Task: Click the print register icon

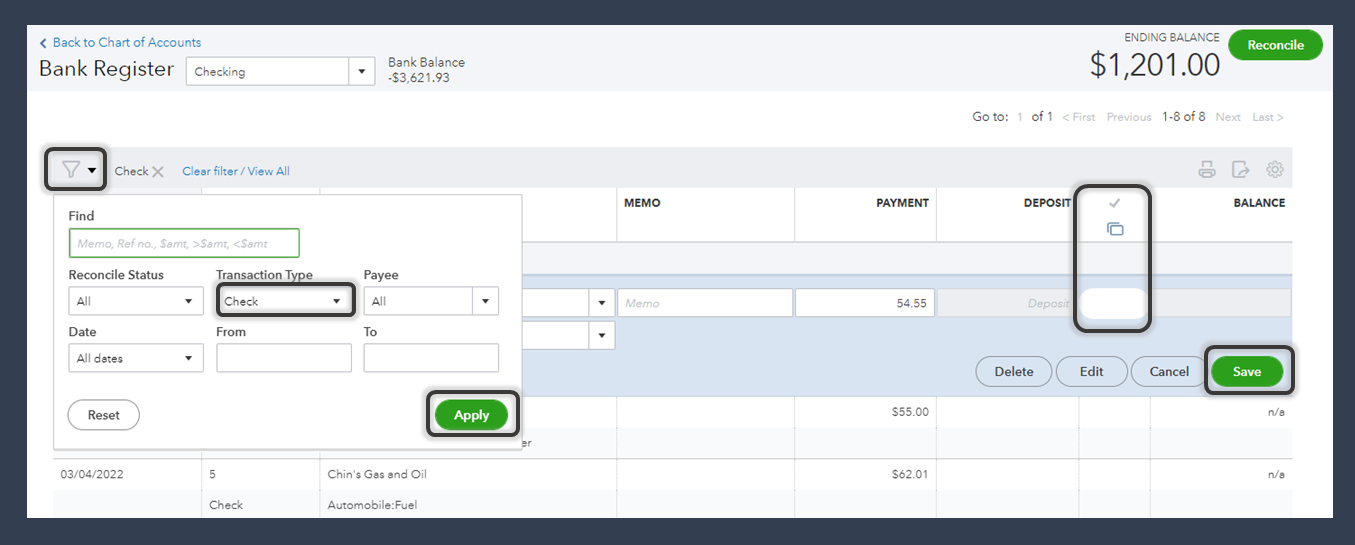Action: (x=1207, y=170)
